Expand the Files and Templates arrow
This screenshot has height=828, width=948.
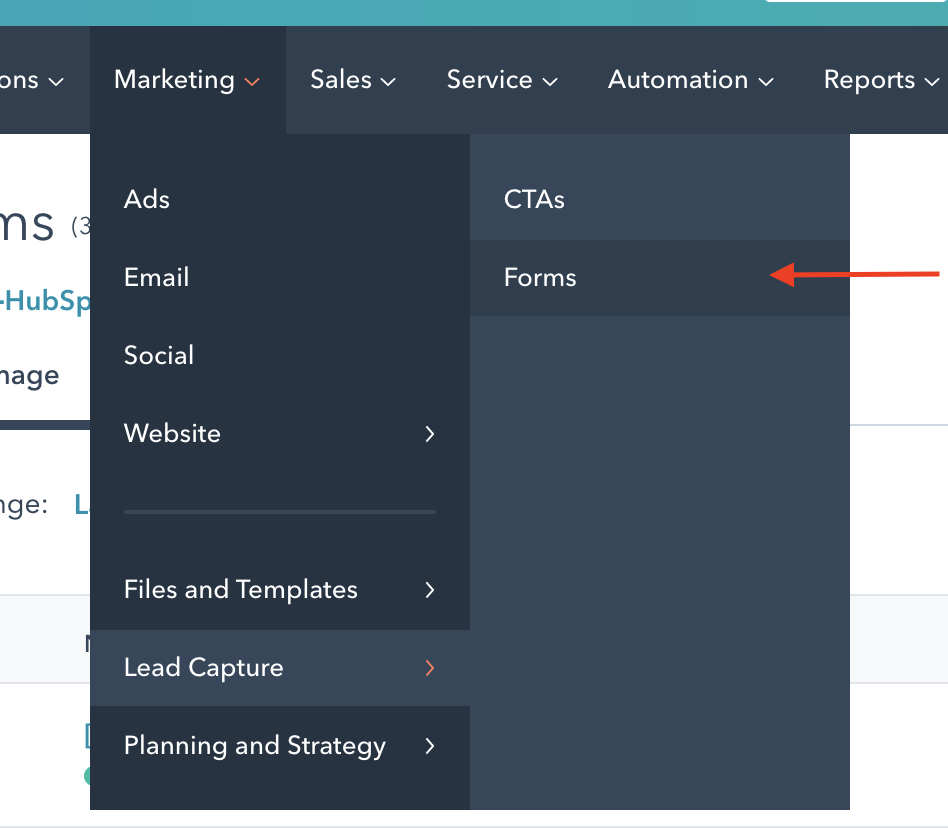pos(430,590)
